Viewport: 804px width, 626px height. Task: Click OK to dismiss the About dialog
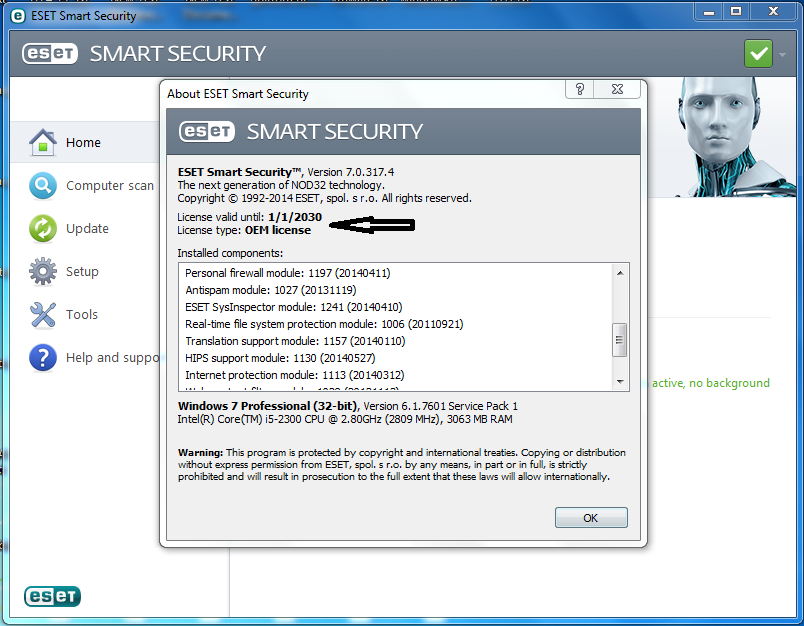[x=591, y=518]
